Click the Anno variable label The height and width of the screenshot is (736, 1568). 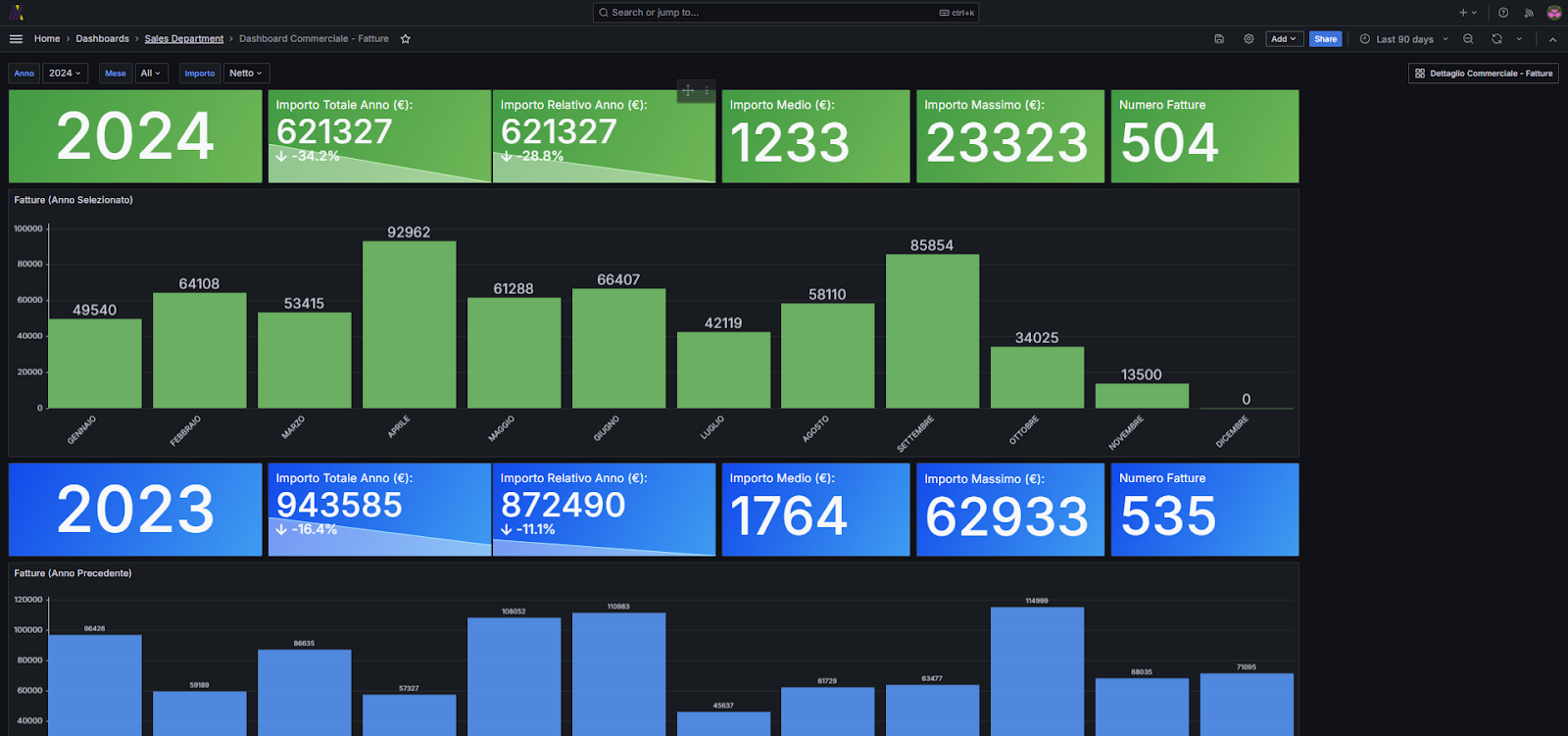[x=24, y=74]
